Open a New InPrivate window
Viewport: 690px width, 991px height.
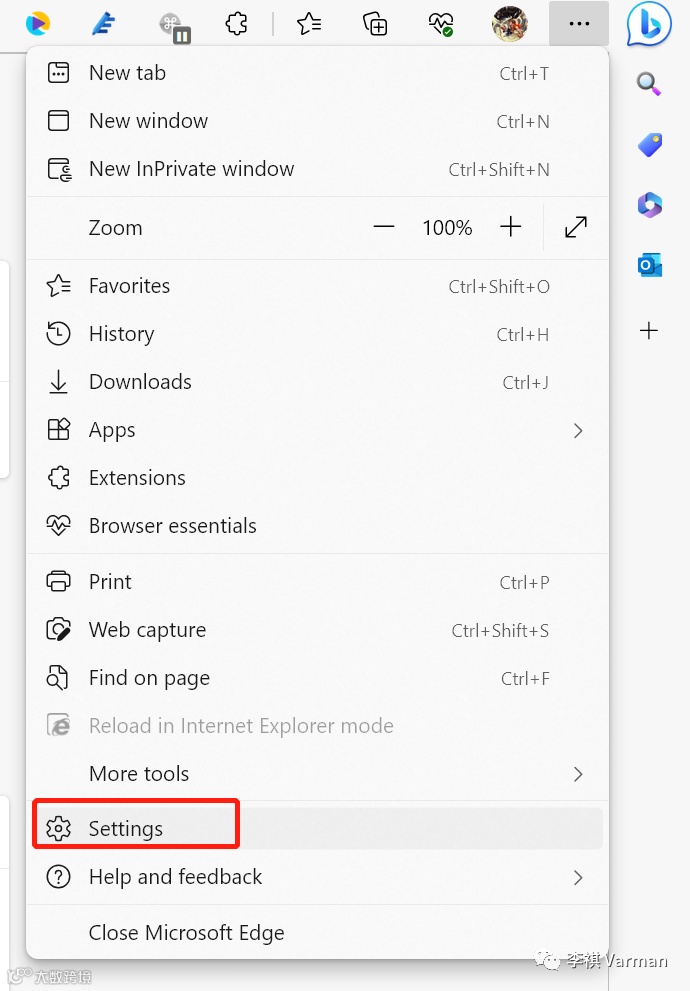point(317,169)
